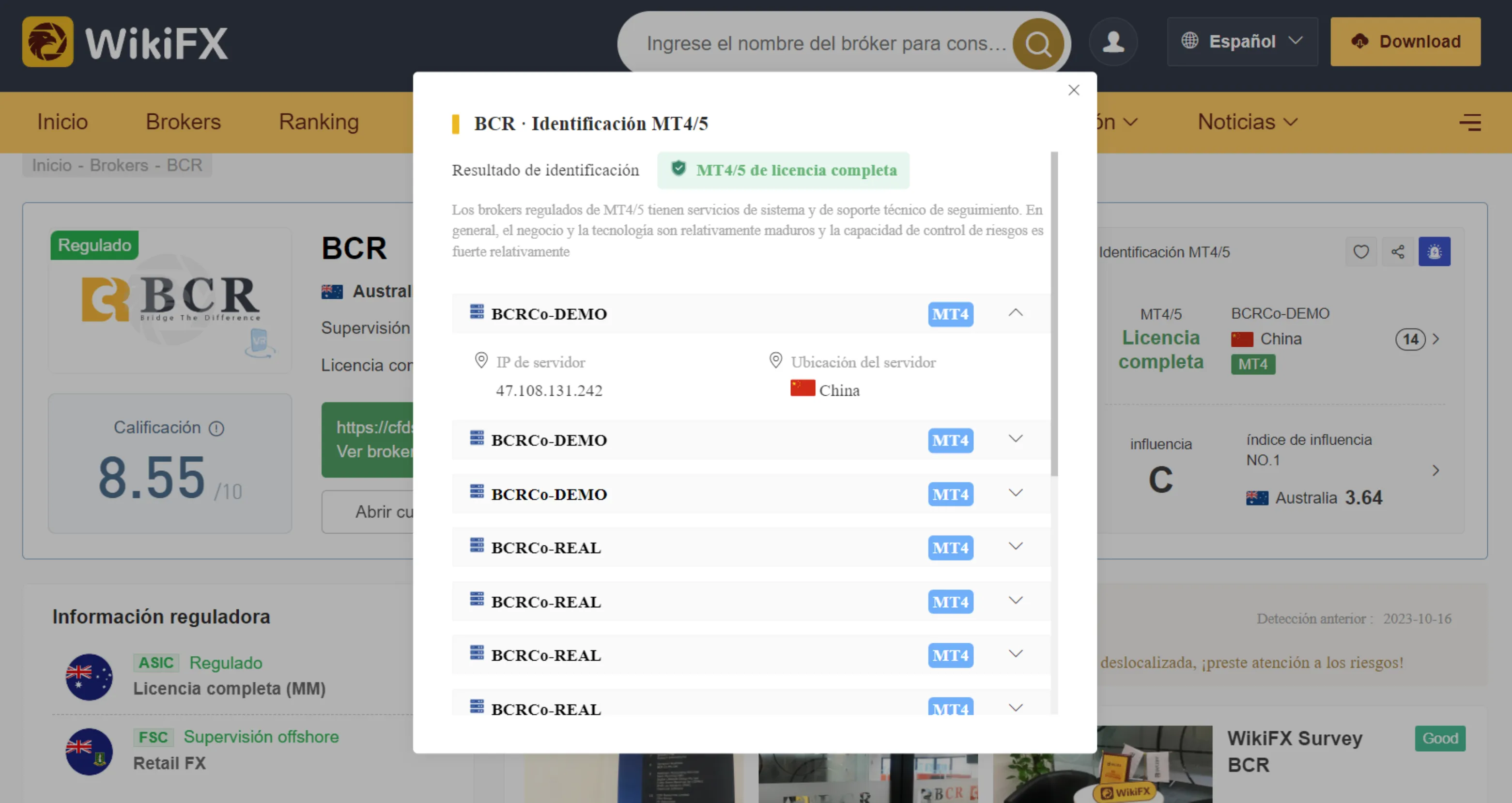This screenshot has height=803, width=1512.
Task: Expand the first BCRCo-REAL server row
Action: (1016, 546)
